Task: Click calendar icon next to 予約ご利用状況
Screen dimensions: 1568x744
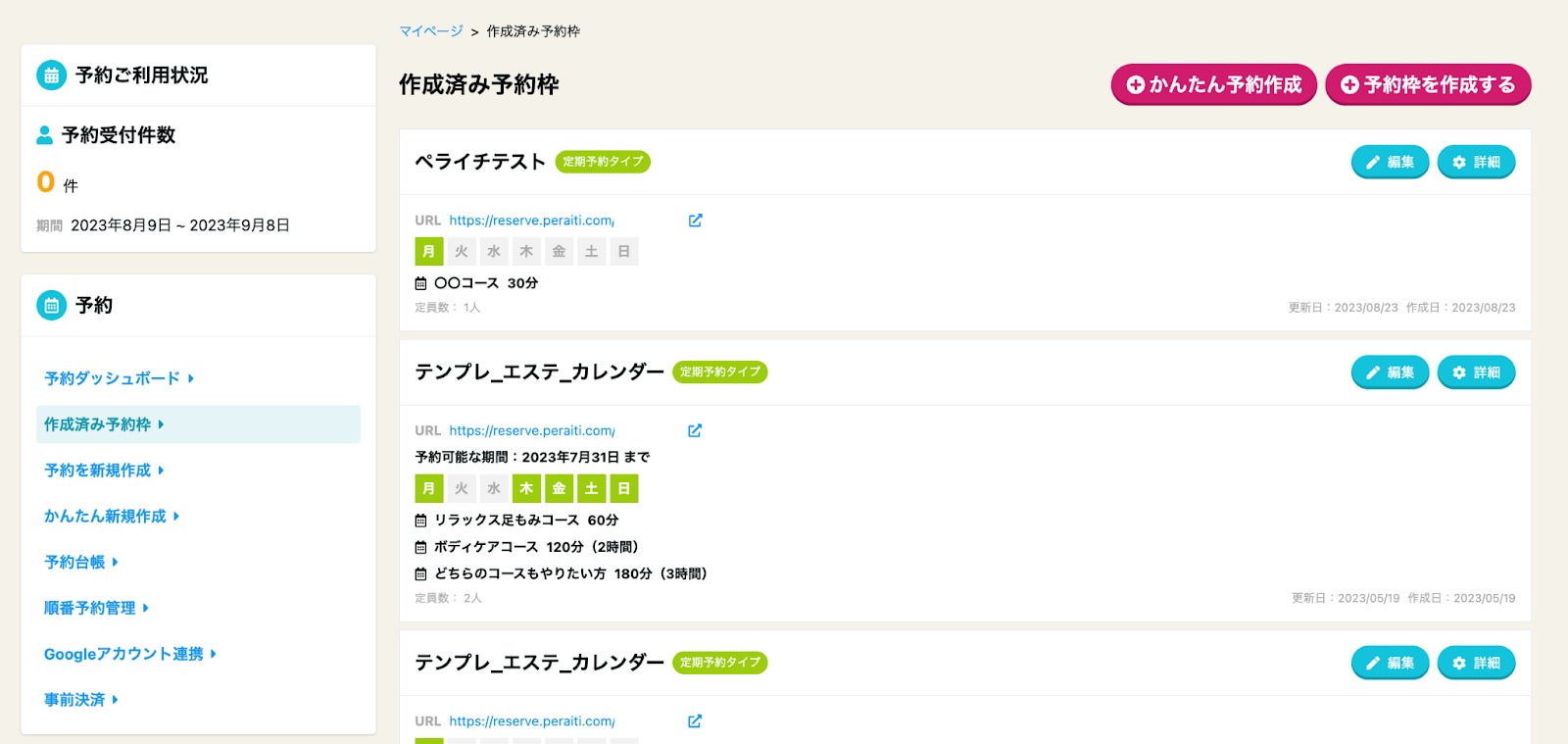Action: [x=52, y=74]
